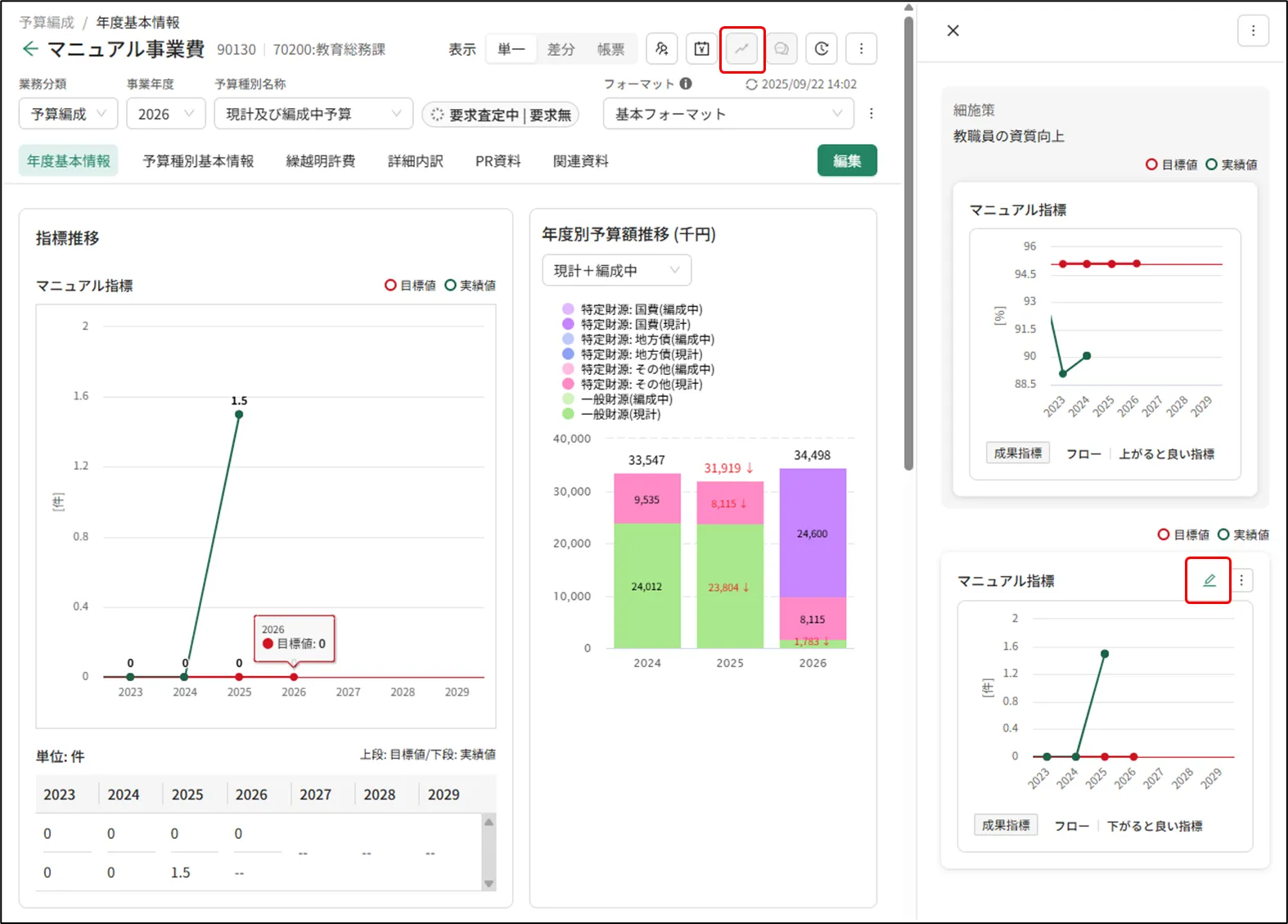Image resolution: width=1288 pixels, height=924 pixels.
Task: Open the user assignment icon in toolbar
Action: tap(662, 49)
